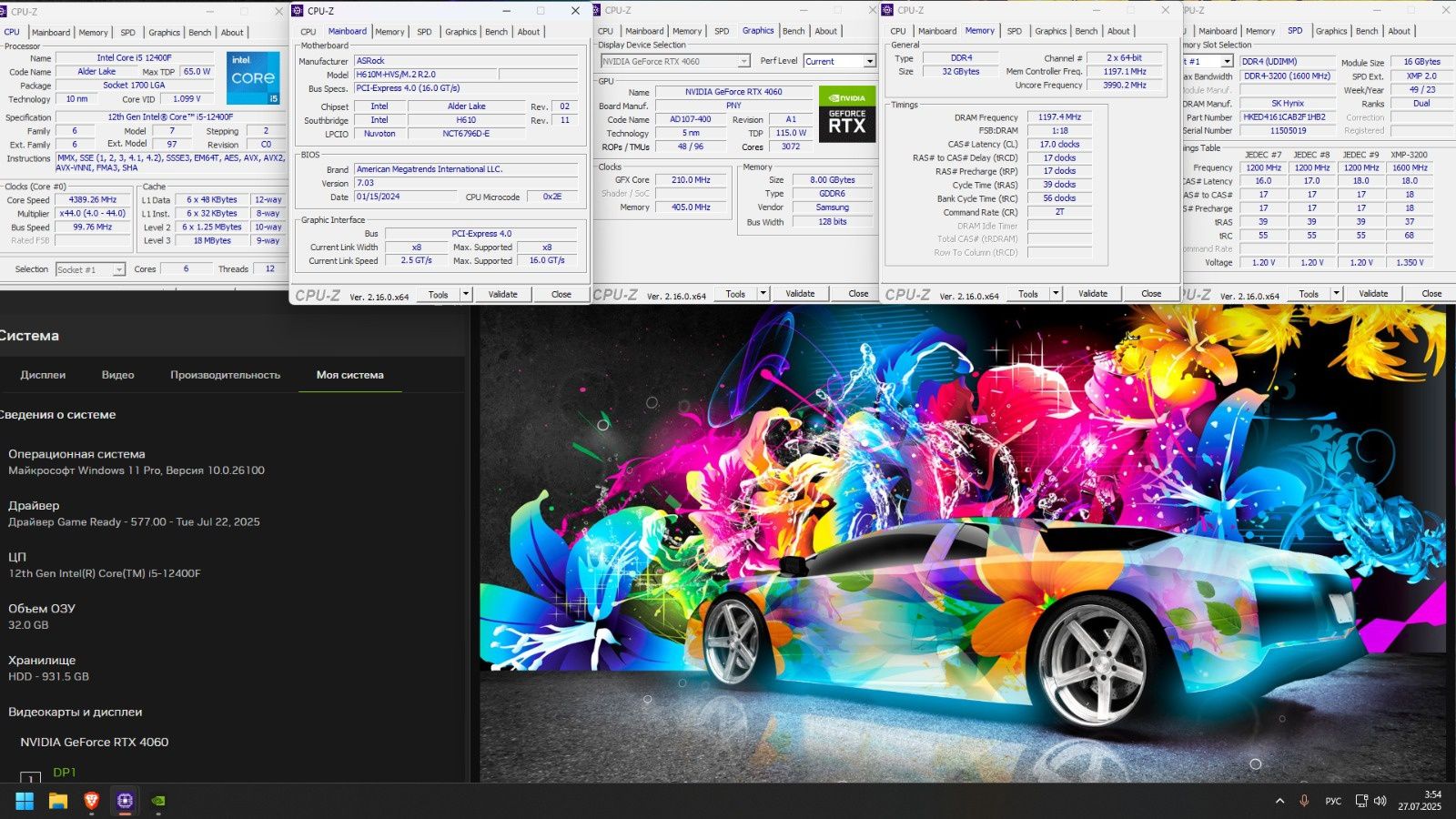
Task: Click Close in the Memory window
Action: (x=1151, y=293)
